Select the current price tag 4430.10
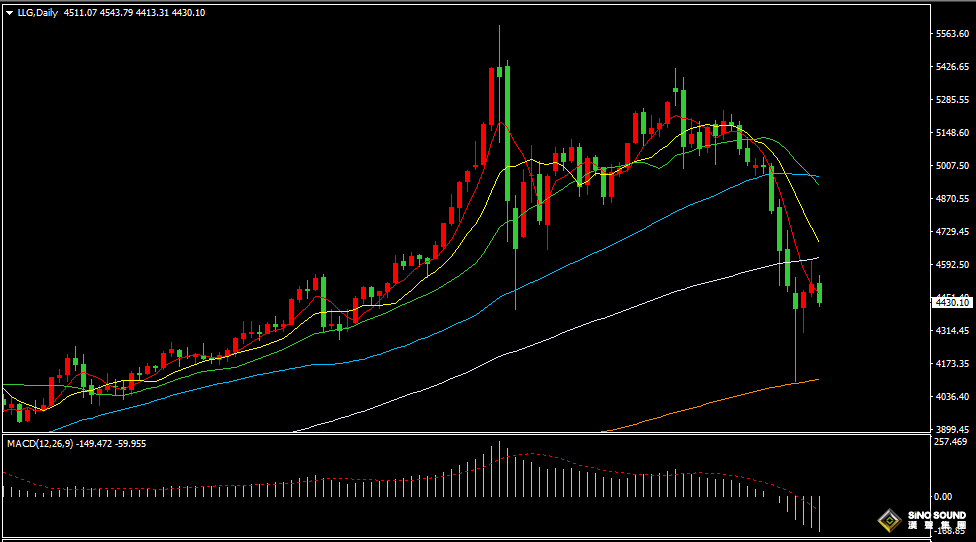The image size is (976, 542). [950, 301]
